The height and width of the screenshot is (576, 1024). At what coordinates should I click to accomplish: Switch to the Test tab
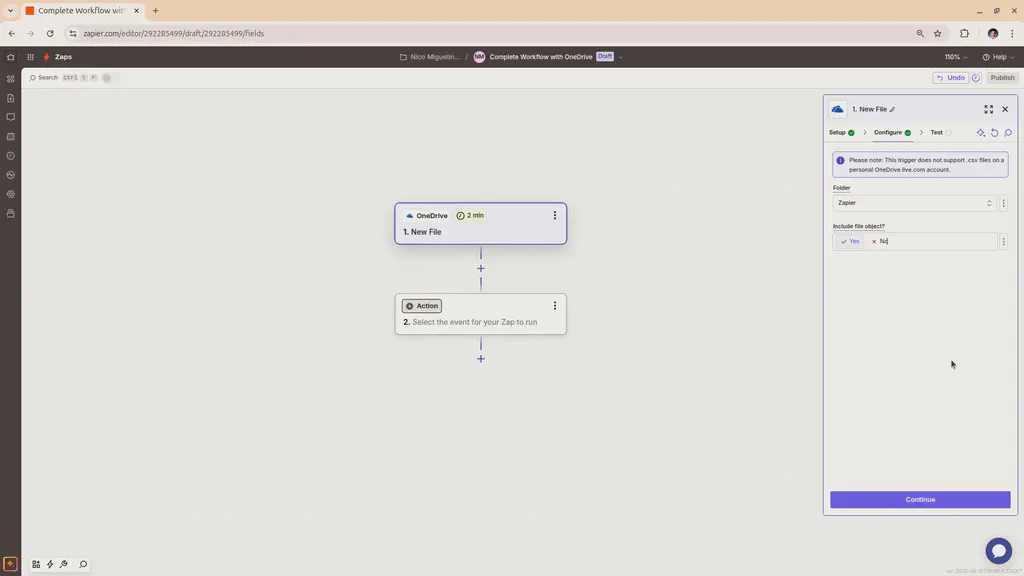pyautogui.click(x=937, y=132)
